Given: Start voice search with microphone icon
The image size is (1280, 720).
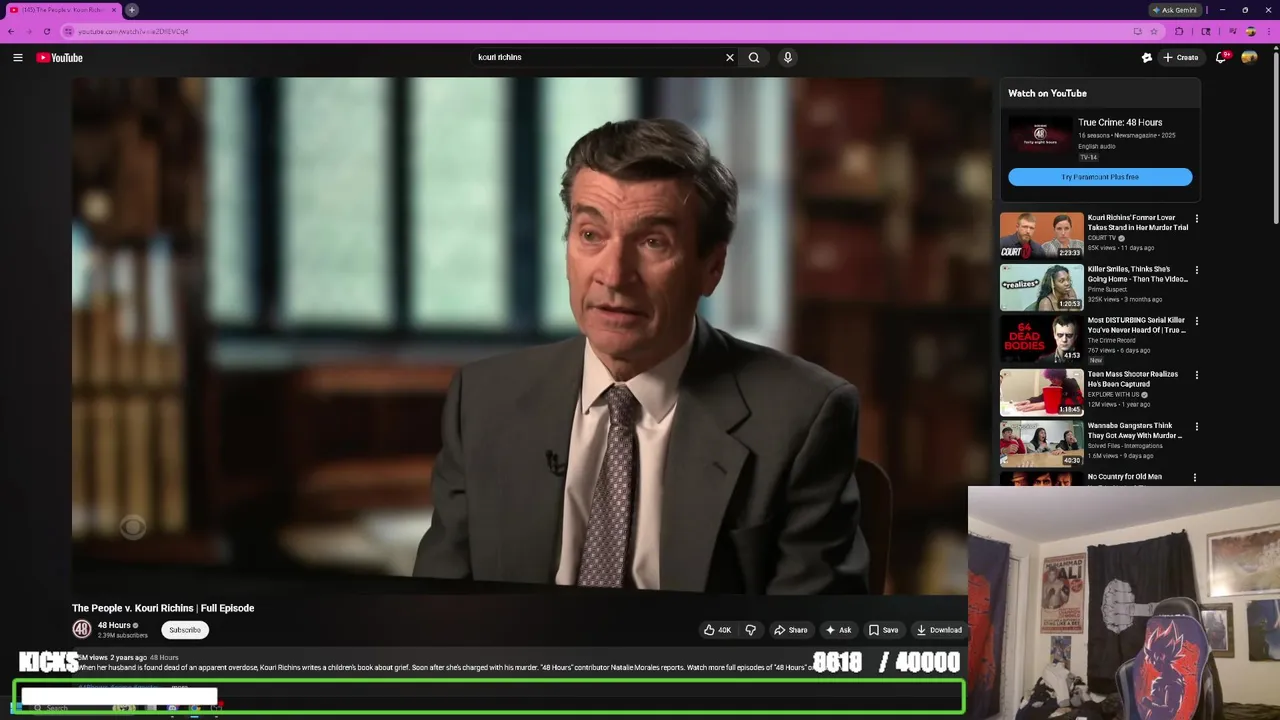Looking at the screenshot, I should [788, 58].
